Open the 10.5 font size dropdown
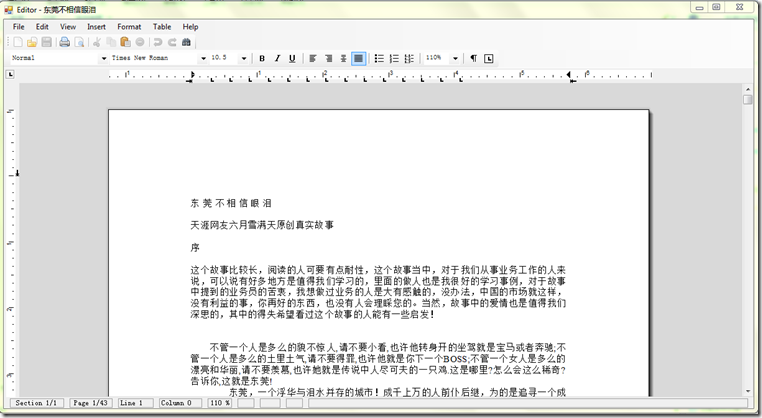The image size is (762, 418). click(x=243, y=58)
